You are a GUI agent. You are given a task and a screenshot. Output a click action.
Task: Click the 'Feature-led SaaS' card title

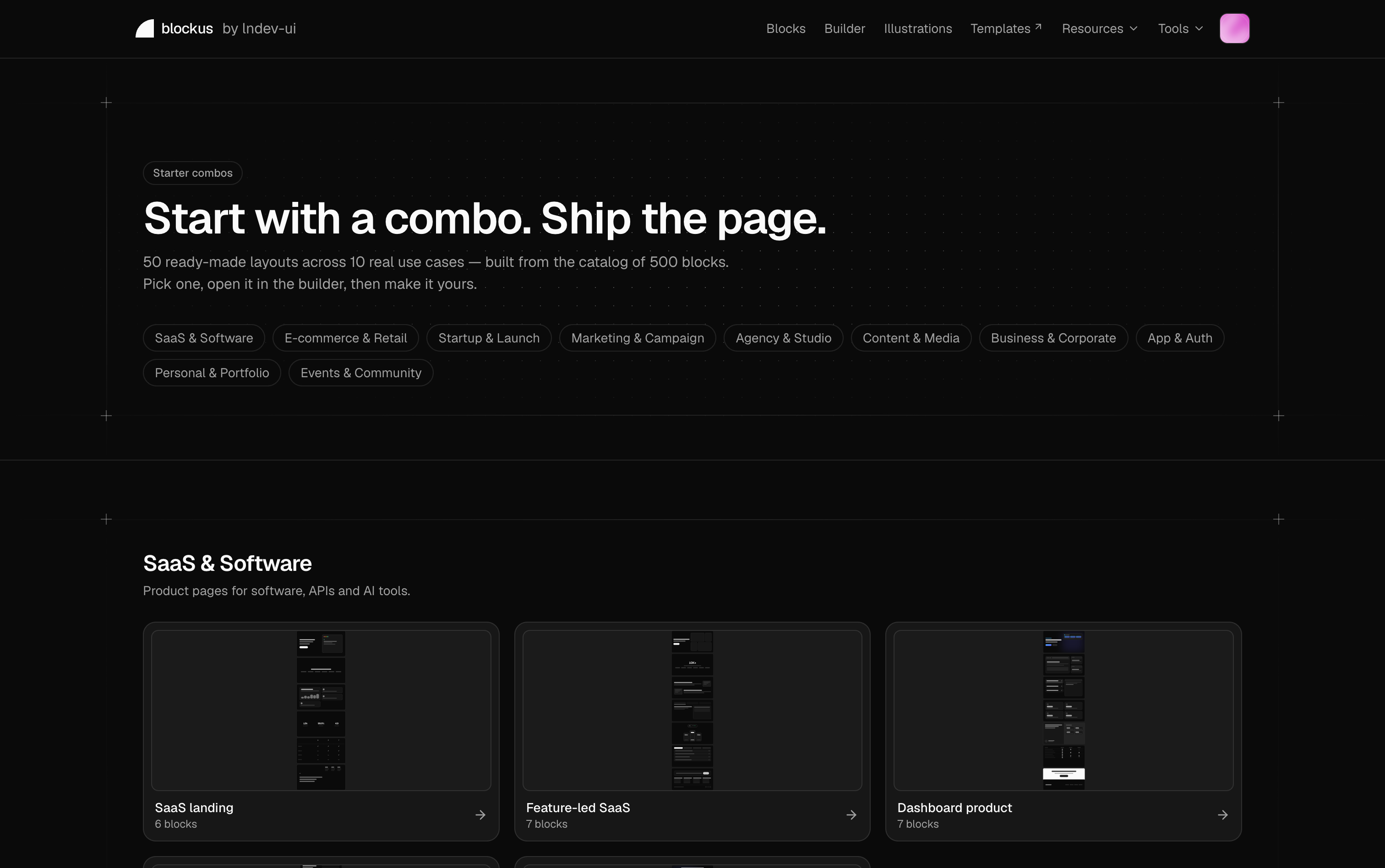coord(578,808)
